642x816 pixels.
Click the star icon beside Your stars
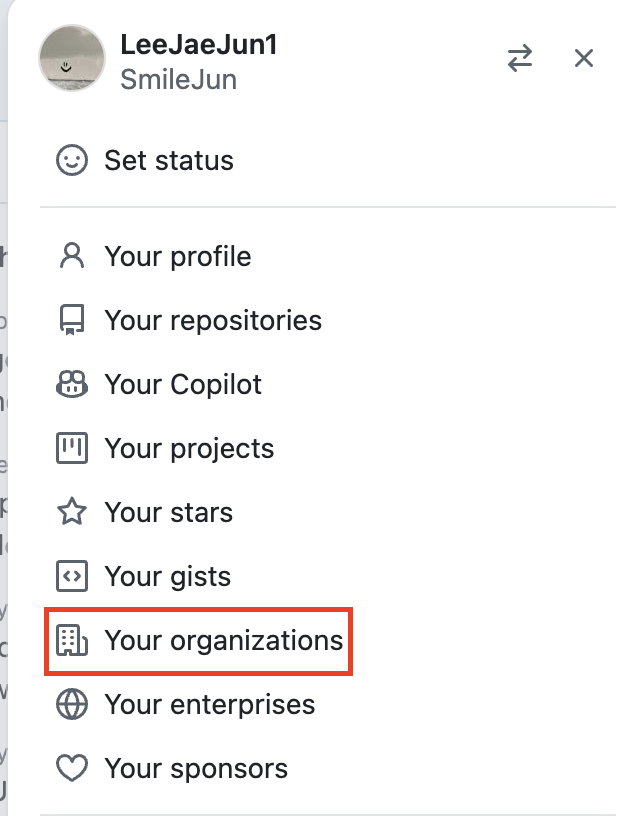click(x=72, y=513)
